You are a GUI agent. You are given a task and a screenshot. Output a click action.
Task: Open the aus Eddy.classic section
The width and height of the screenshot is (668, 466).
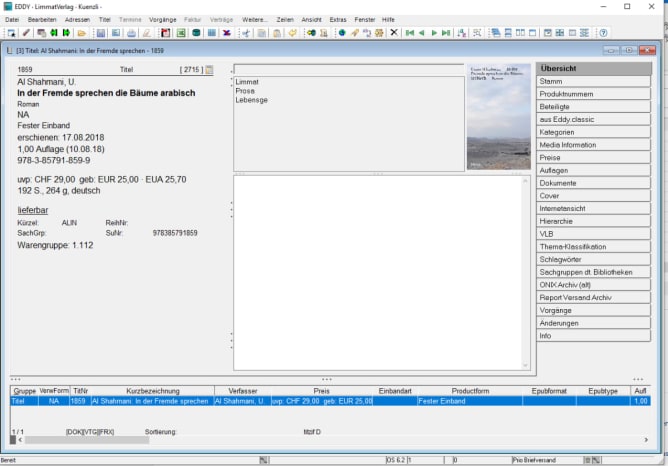(x=593, y=120)
